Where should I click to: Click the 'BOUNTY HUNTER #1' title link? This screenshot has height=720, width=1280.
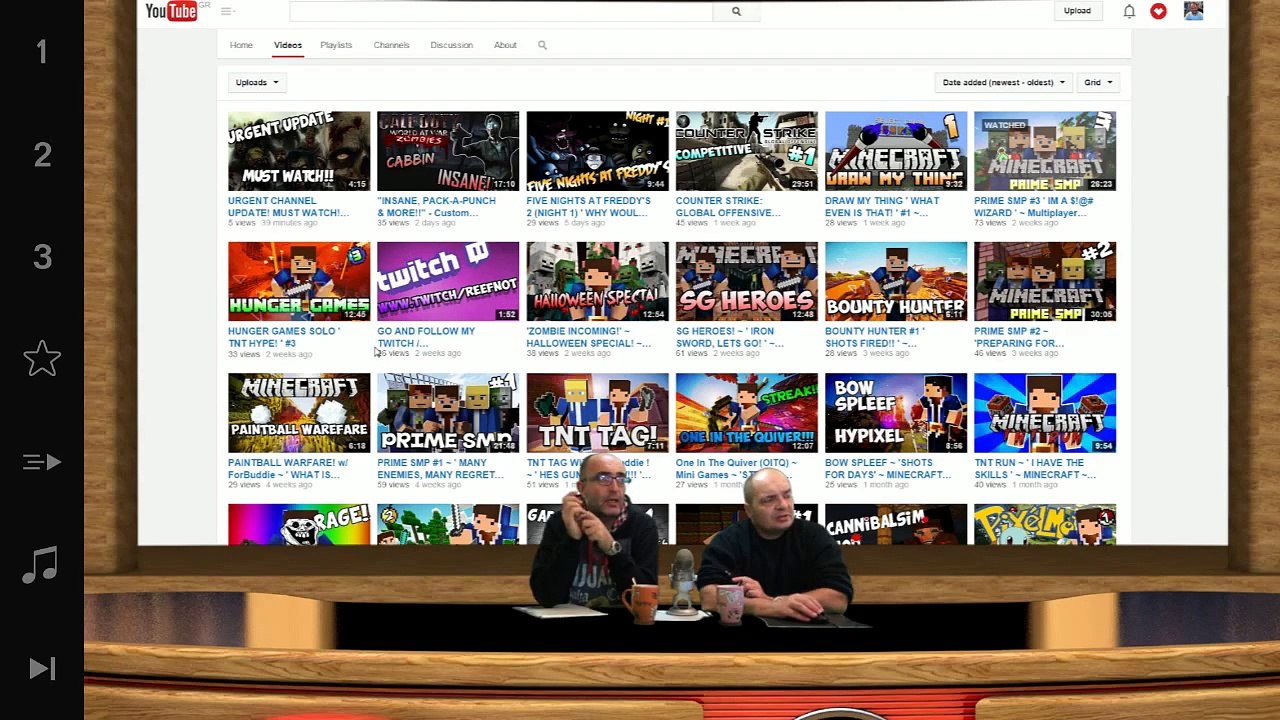[x=875, y=337]
